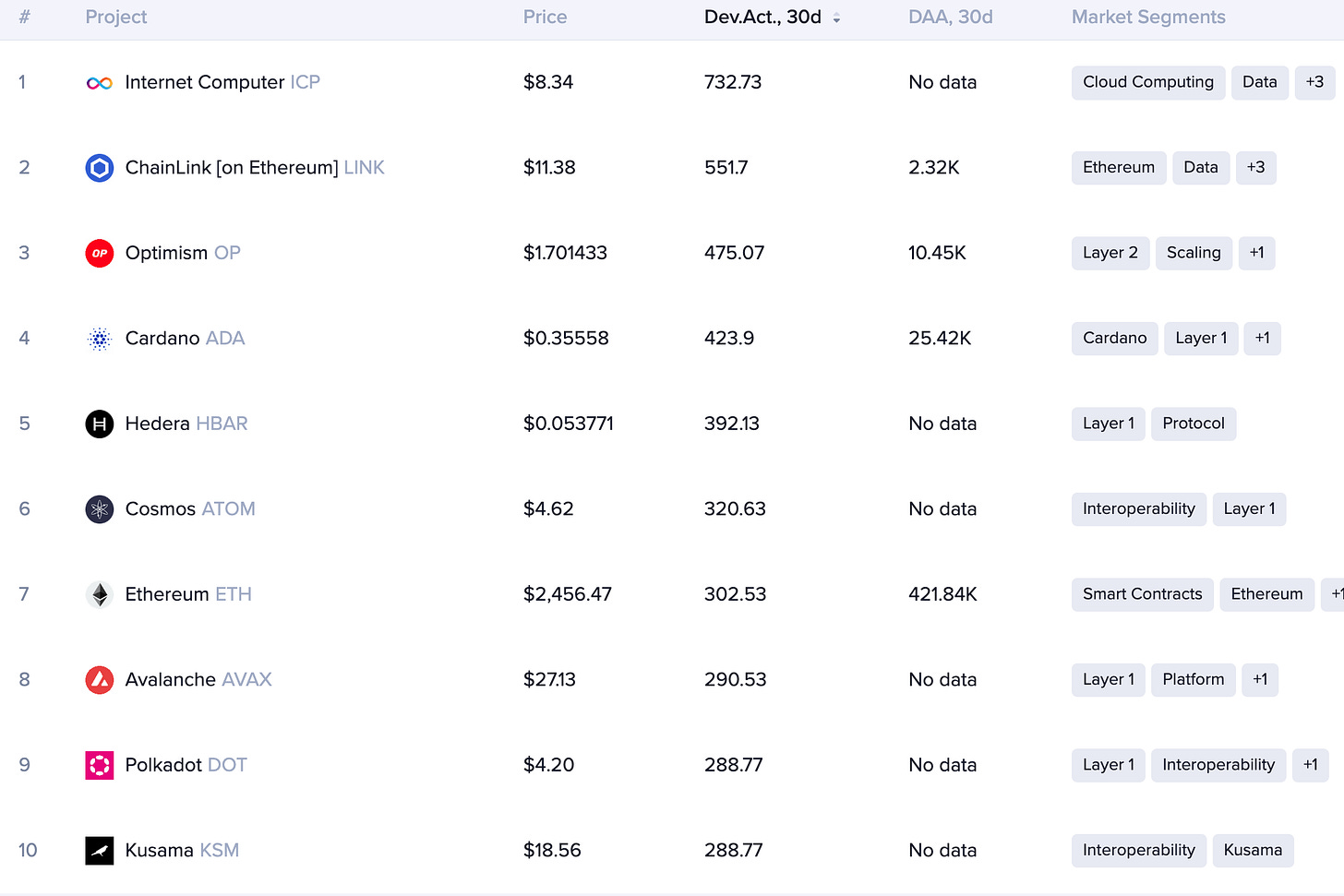1344x896 pixels.
Task: Click the 25.42K DAA value
Action: coord(940,339)
